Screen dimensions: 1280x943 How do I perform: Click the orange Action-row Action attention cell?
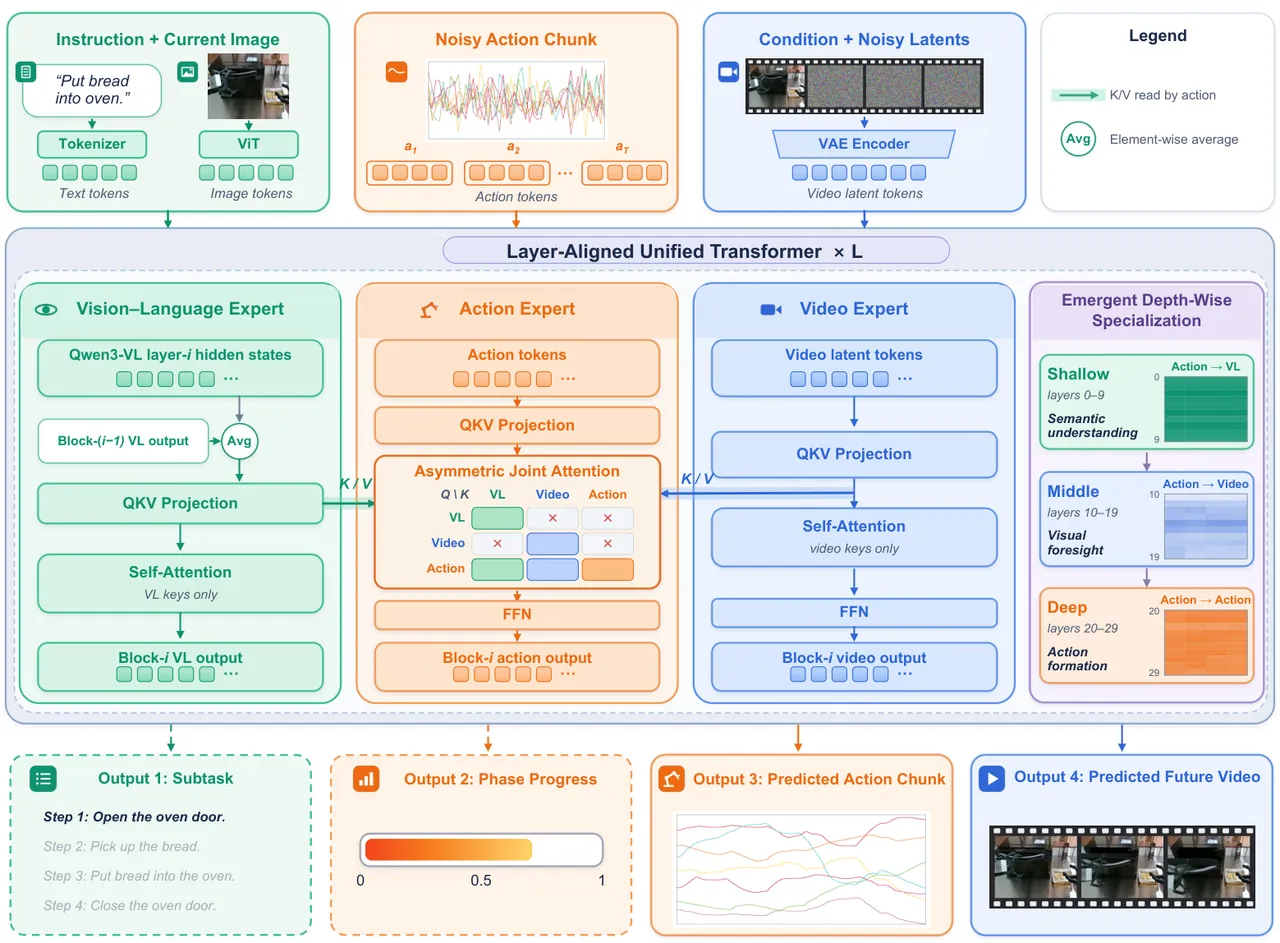click(608, 569)
